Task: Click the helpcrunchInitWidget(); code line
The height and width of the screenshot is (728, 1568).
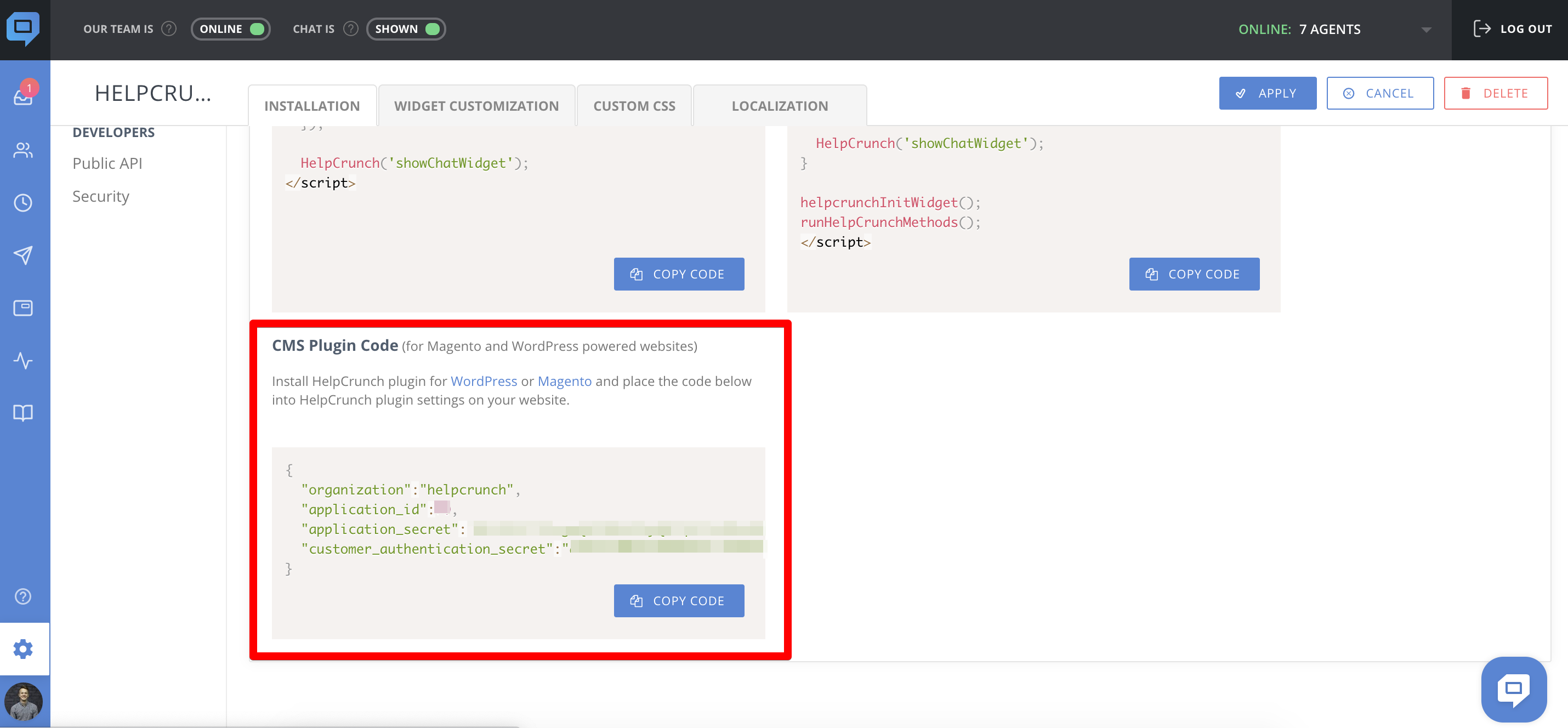Action: pyautogui.click(x=890, y=202)
